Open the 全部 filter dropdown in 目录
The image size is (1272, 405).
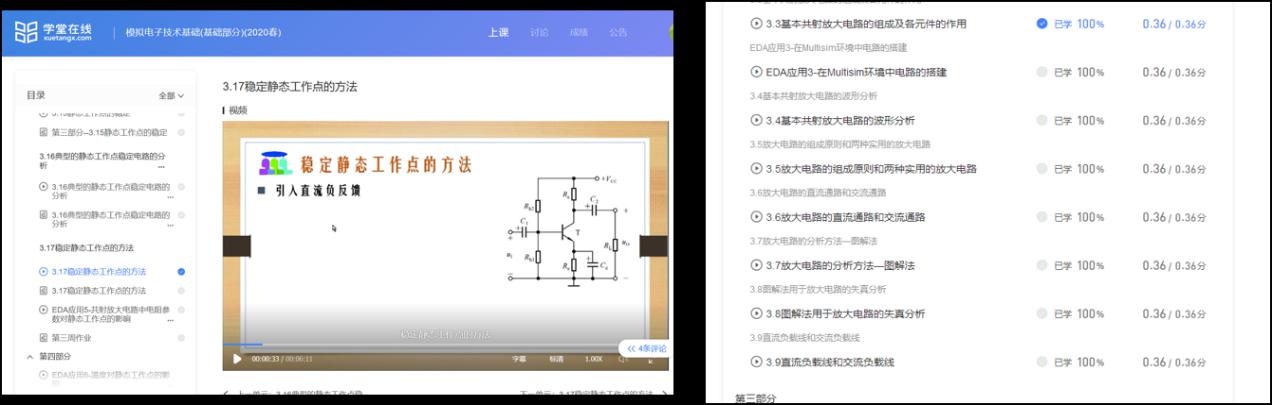(171, 96)
